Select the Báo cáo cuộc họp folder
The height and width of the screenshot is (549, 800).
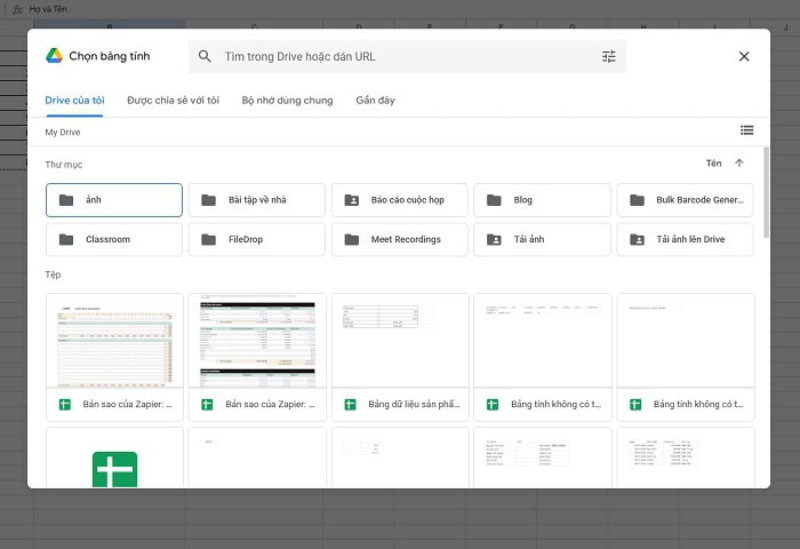tap(399, 200)
